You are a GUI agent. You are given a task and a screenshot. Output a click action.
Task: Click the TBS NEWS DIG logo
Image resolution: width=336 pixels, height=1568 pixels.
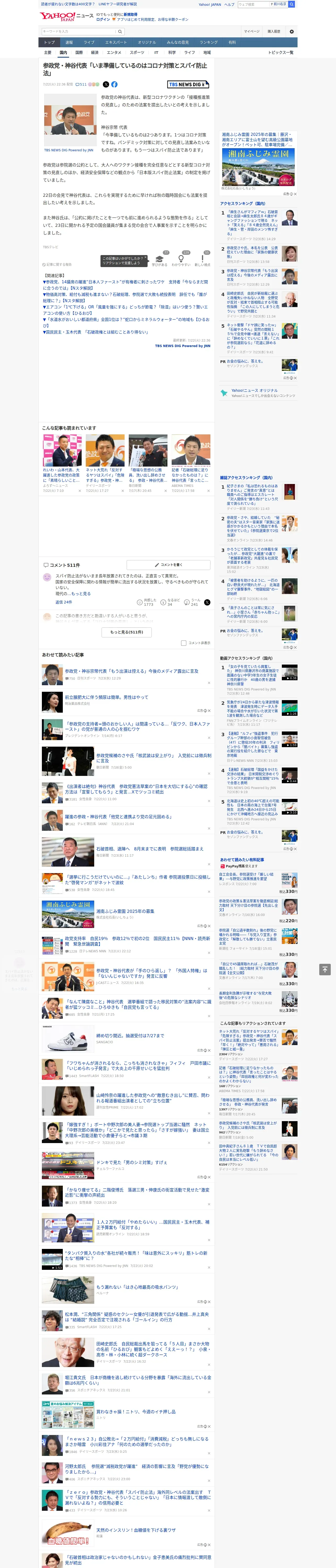pyautogui.click(x=188, y=85)
